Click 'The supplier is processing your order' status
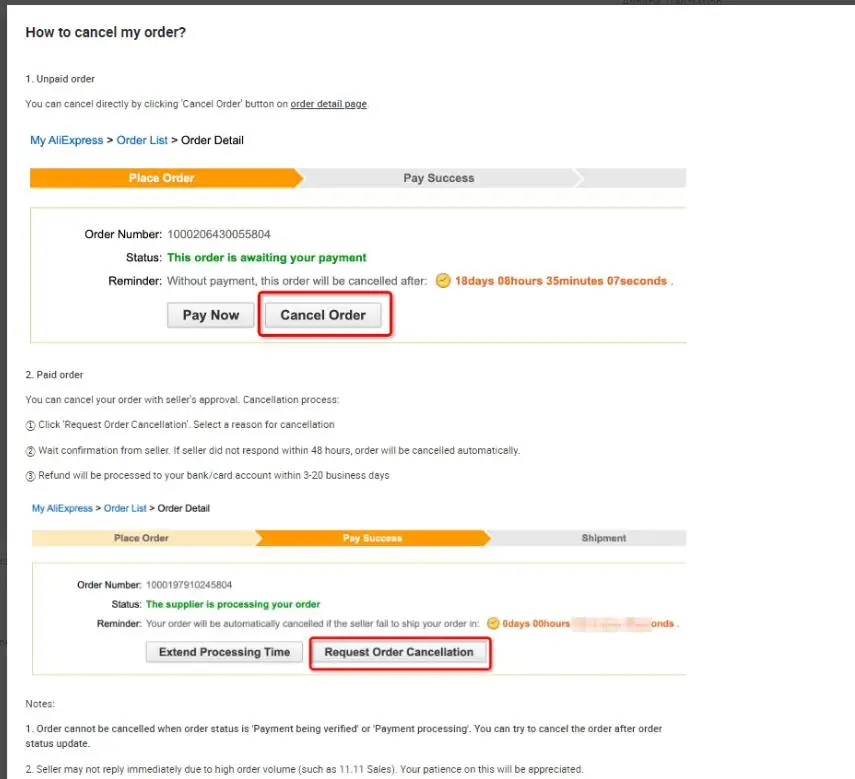855x779 pixels. (x=233, y=604)
